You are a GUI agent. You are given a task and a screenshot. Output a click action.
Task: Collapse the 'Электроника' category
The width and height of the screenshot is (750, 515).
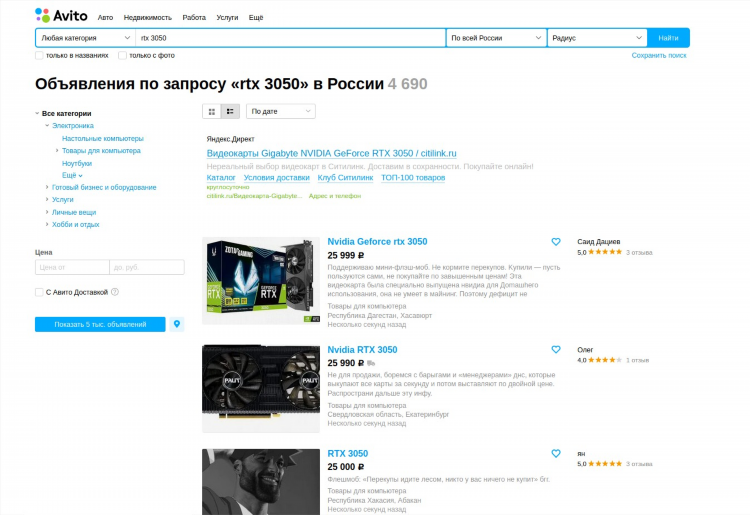coord(47,125)
